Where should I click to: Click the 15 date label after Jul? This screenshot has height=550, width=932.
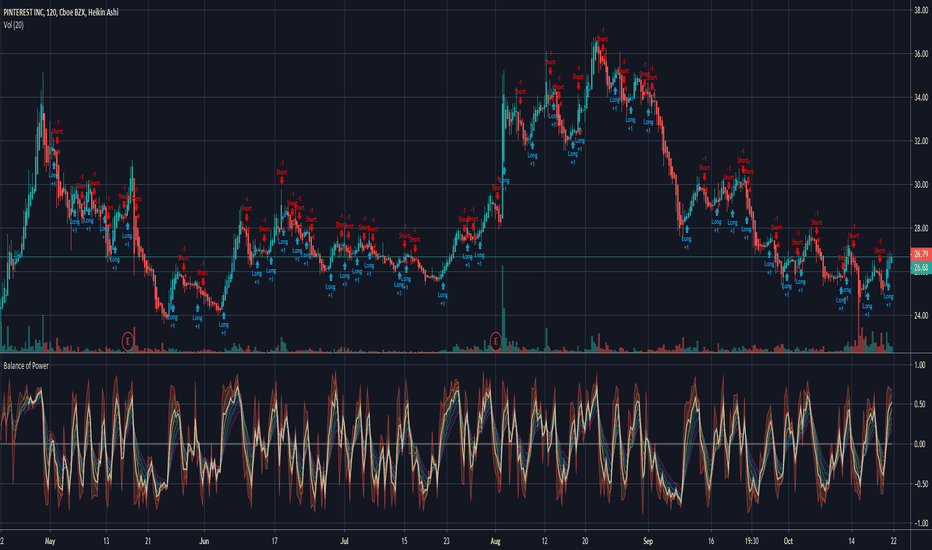[x=404, y=541]
